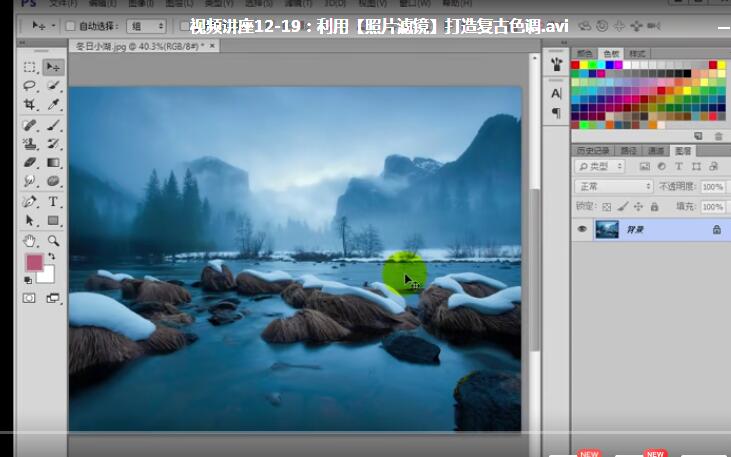The width and height of the screenshot is (731, 457).
Task: Toggle the 自动选择 auto-select checkbox
Action: click(71, 25)
